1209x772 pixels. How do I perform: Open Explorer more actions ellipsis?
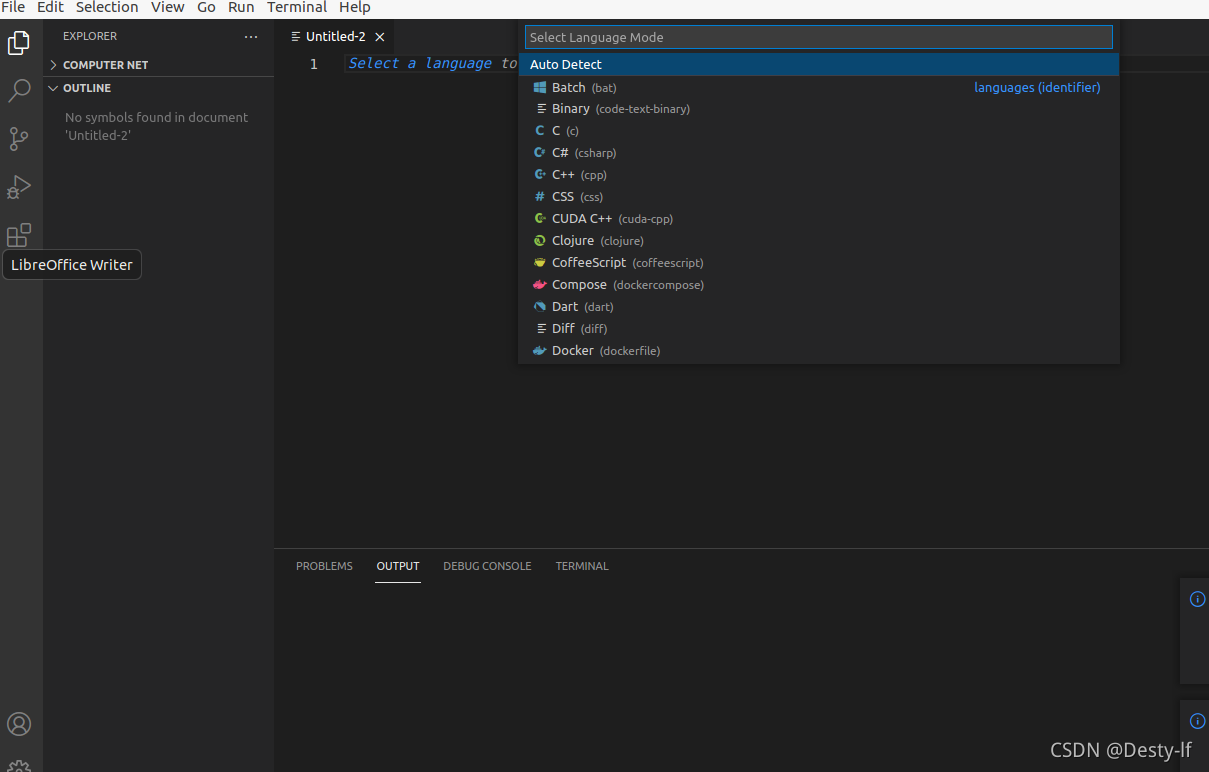[251, 37]
